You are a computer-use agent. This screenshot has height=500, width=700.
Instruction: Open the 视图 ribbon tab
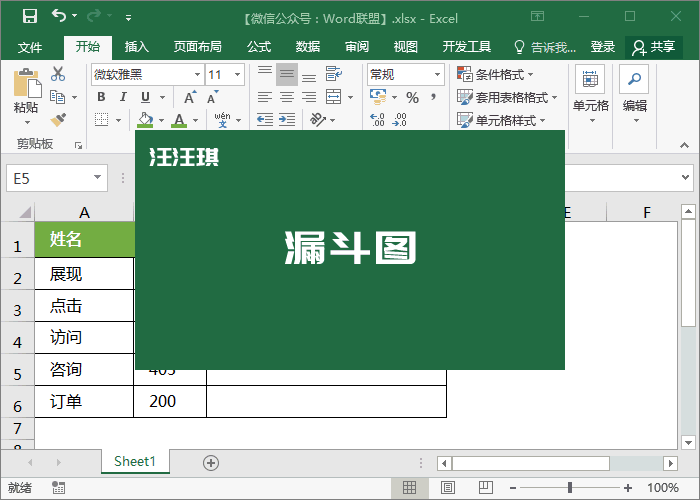pyautogui.click(x=405, y=47)
